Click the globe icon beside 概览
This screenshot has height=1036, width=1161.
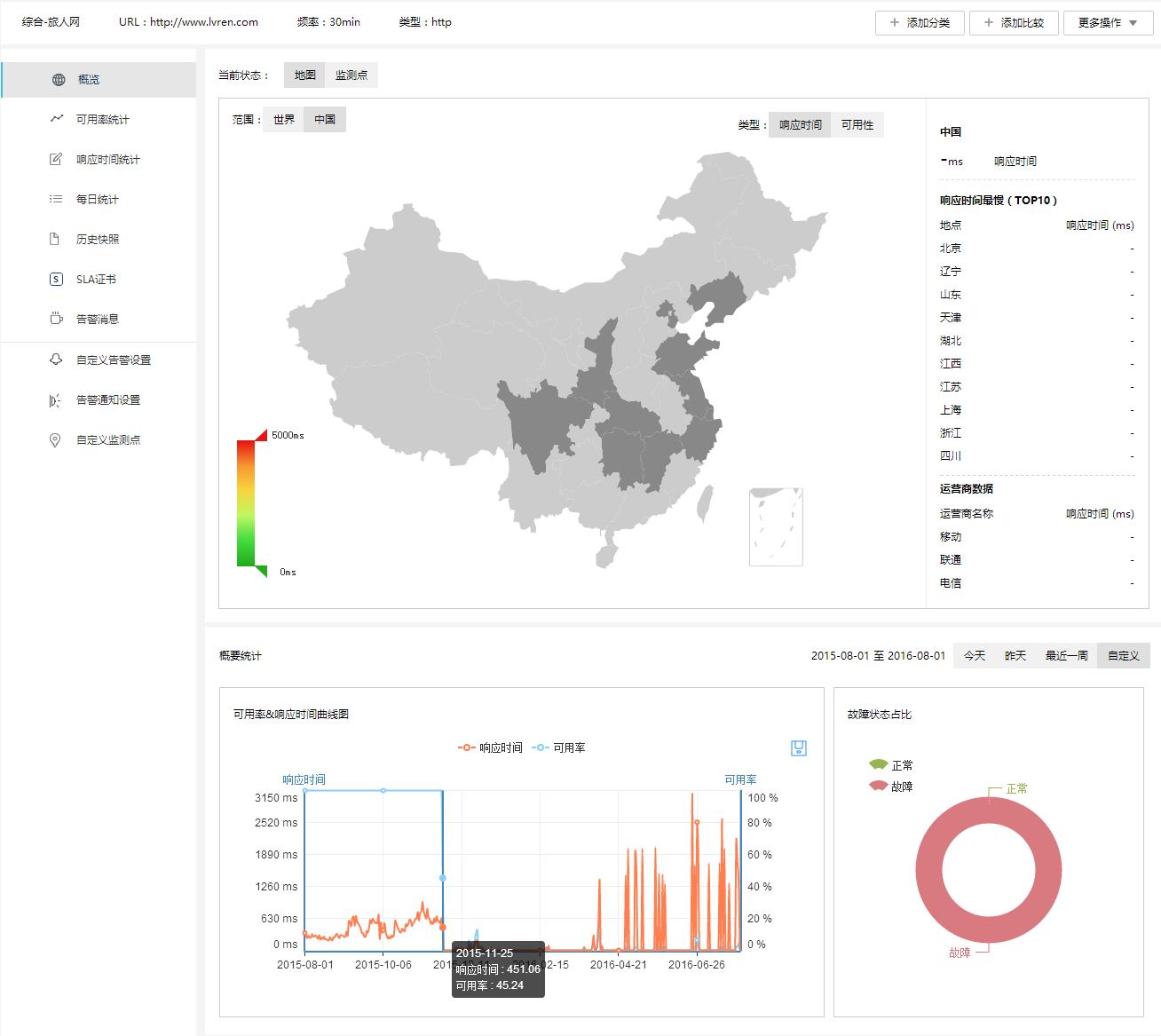click(x=59, y=80)
